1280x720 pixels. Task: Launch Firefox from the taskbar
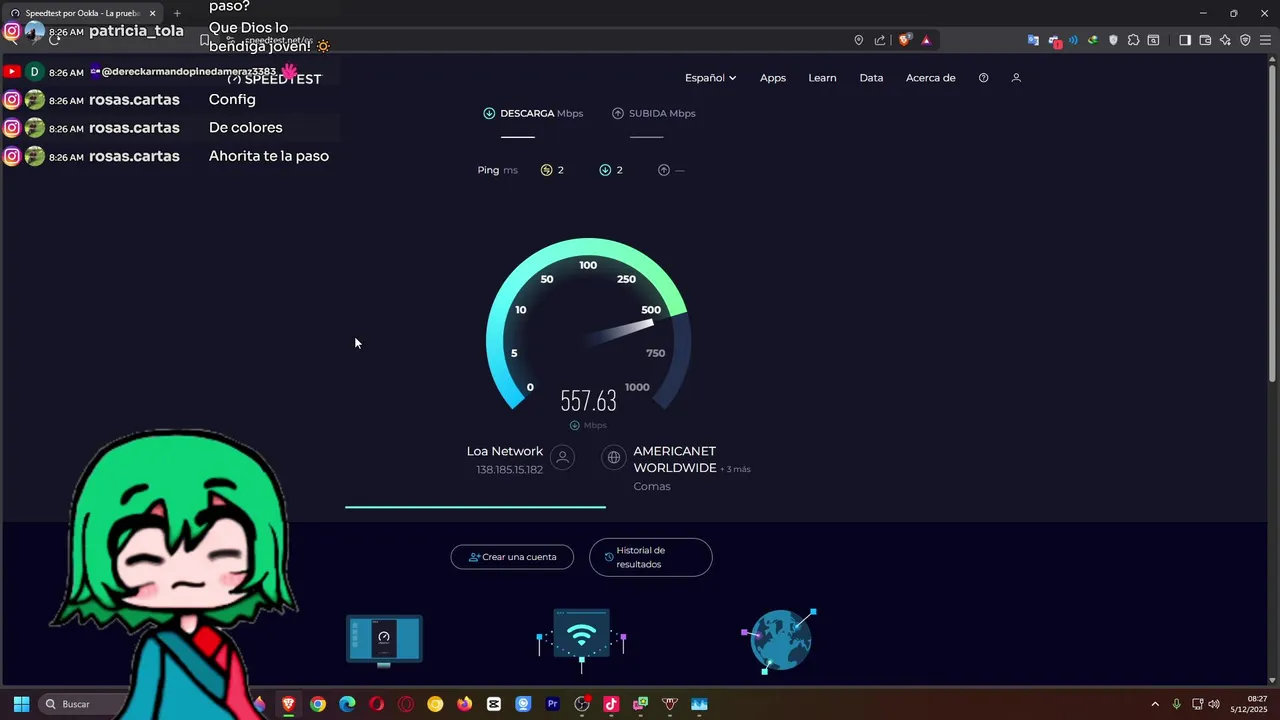[x=464, y=704]
